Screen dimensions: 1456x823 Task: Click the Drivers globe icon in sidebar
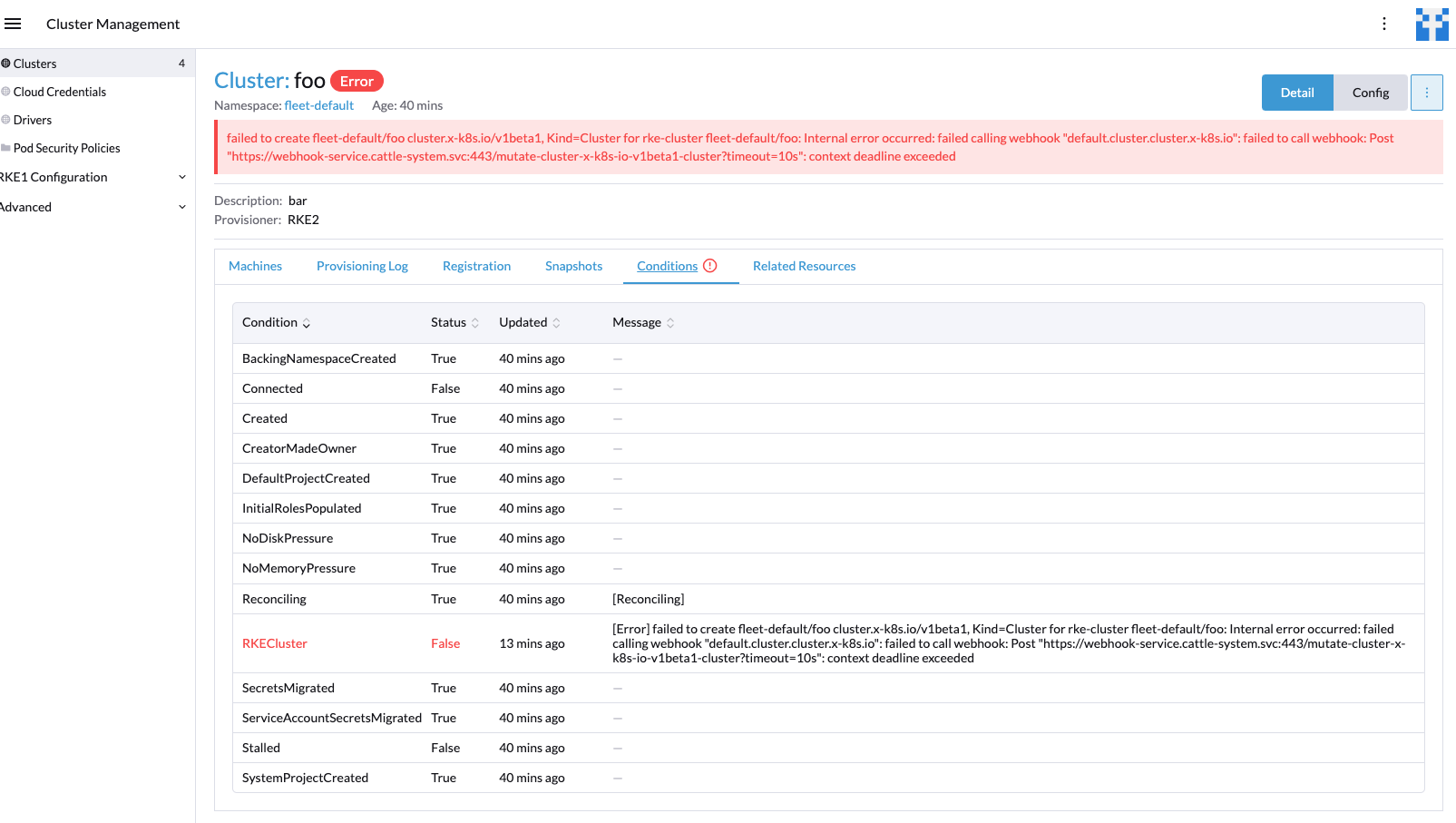(5, 120)
